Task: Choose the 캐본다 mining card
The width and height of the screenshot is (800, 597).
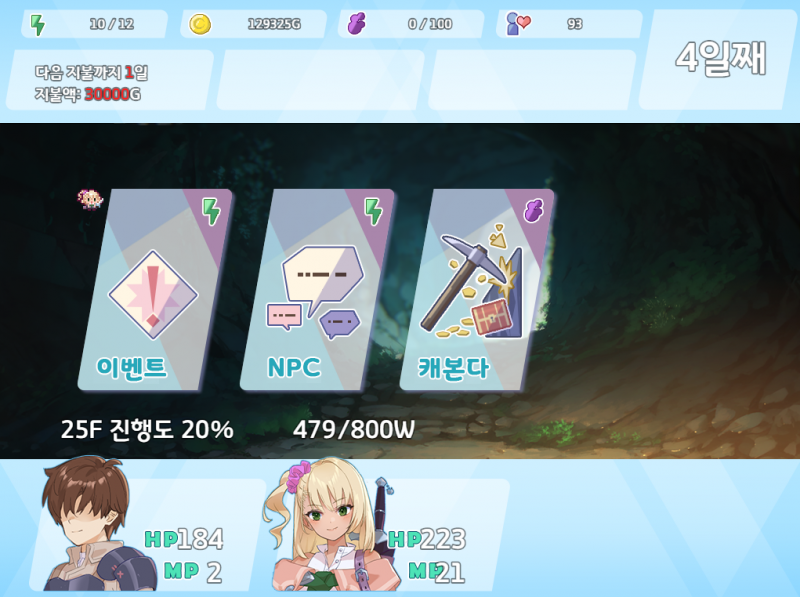Action: [477, 290]
